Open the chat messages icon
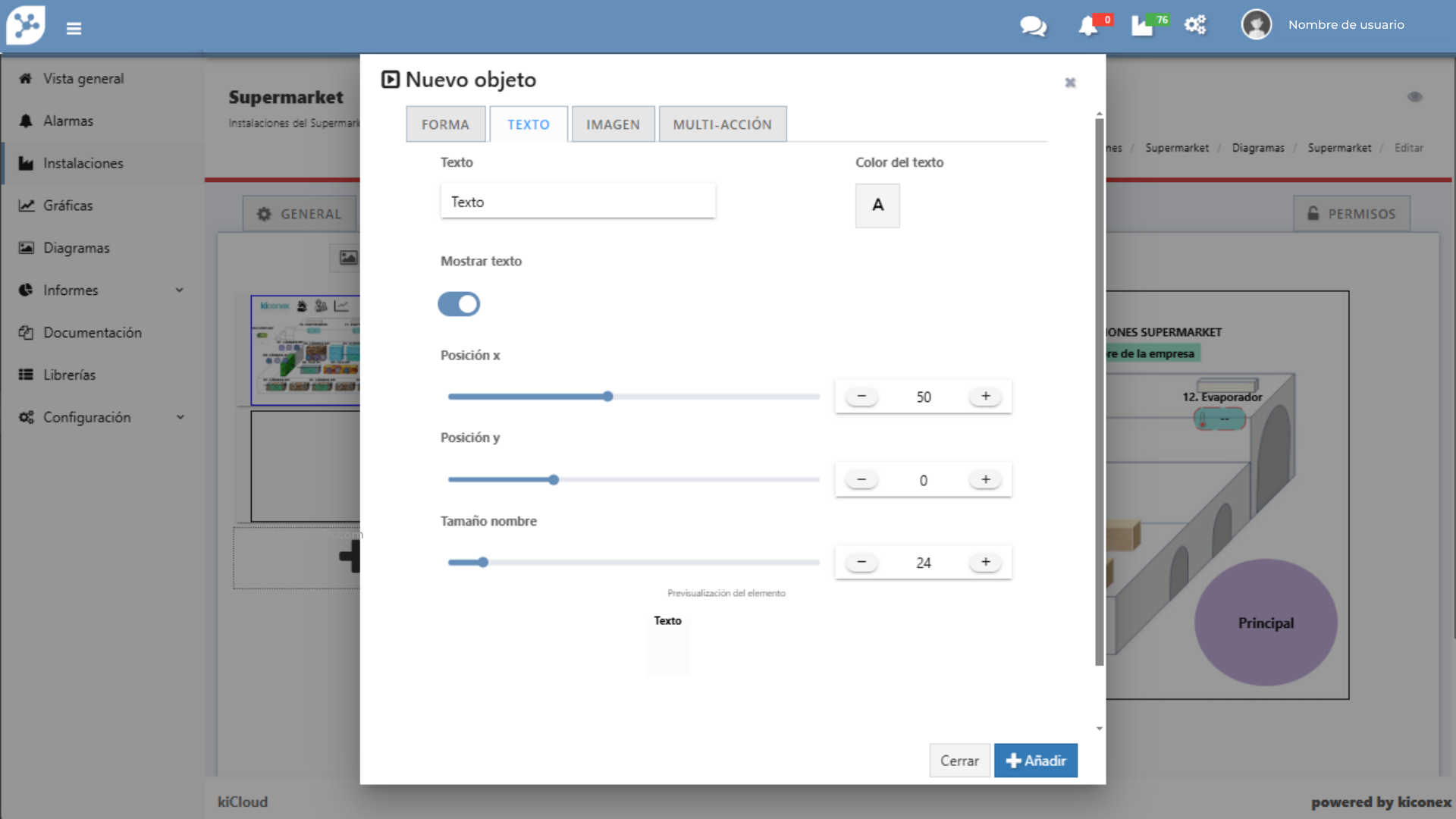The height and width of the screenshot is (819, 1456). [1033, 26]
